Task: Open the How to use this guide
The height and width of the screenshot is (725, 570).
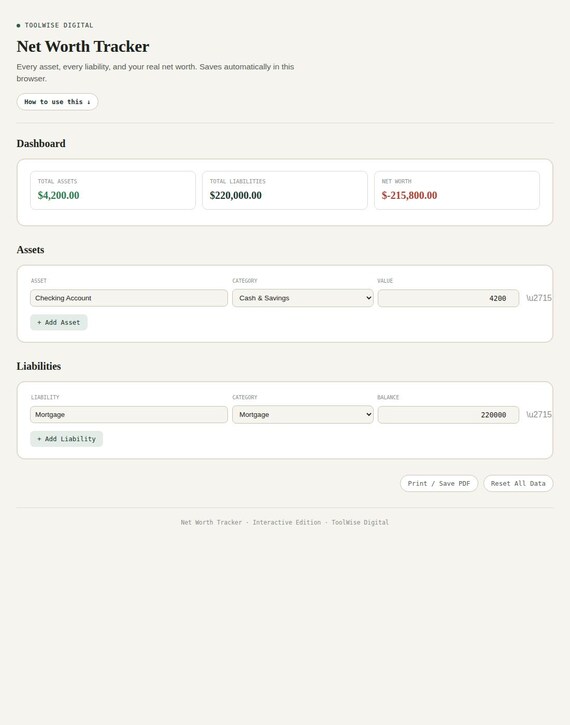Action: pos(57,102)
